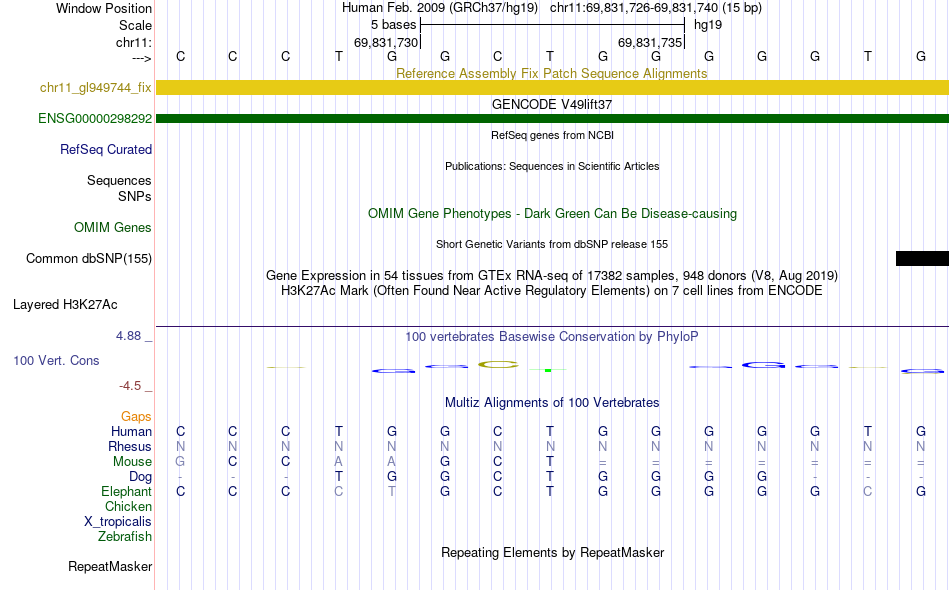Viewport: 950px width, 590px height.
Task: Open the RefSeq Curated track label
Action: click(x=106, y=150)
